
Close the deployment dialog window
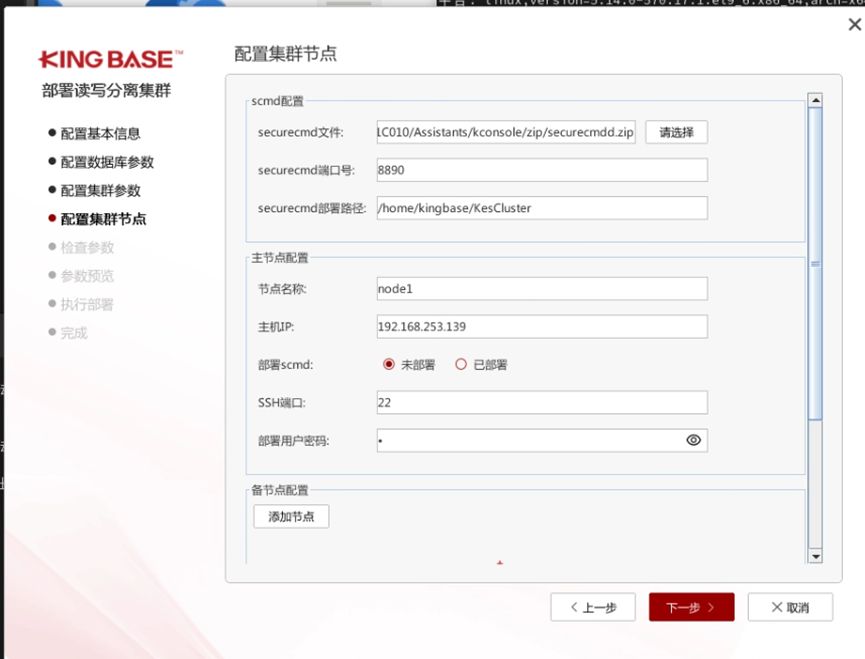(x=854, y=25)
